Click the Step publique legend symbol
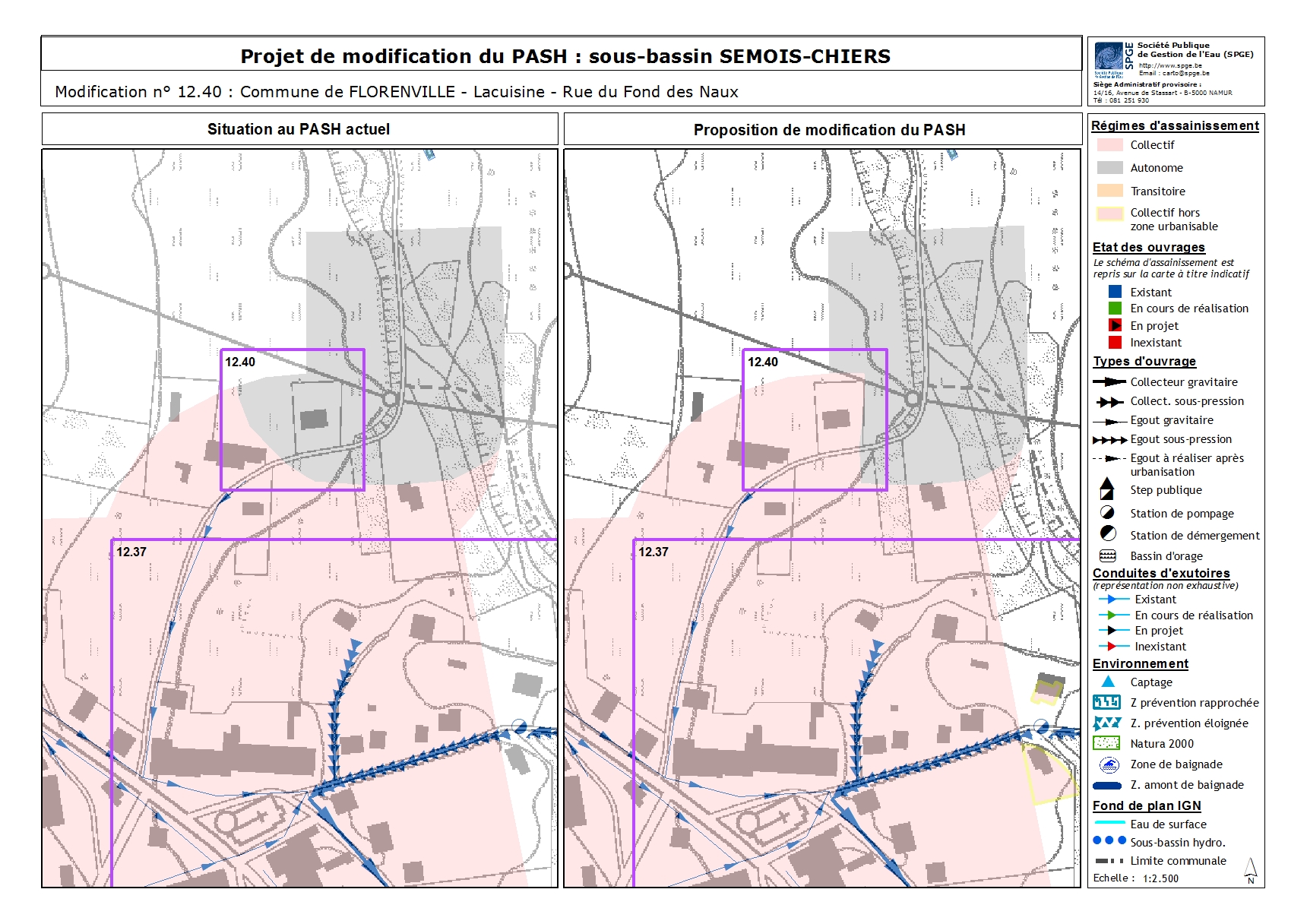This screenshot has width=1307, height=924. [1107, 489]
